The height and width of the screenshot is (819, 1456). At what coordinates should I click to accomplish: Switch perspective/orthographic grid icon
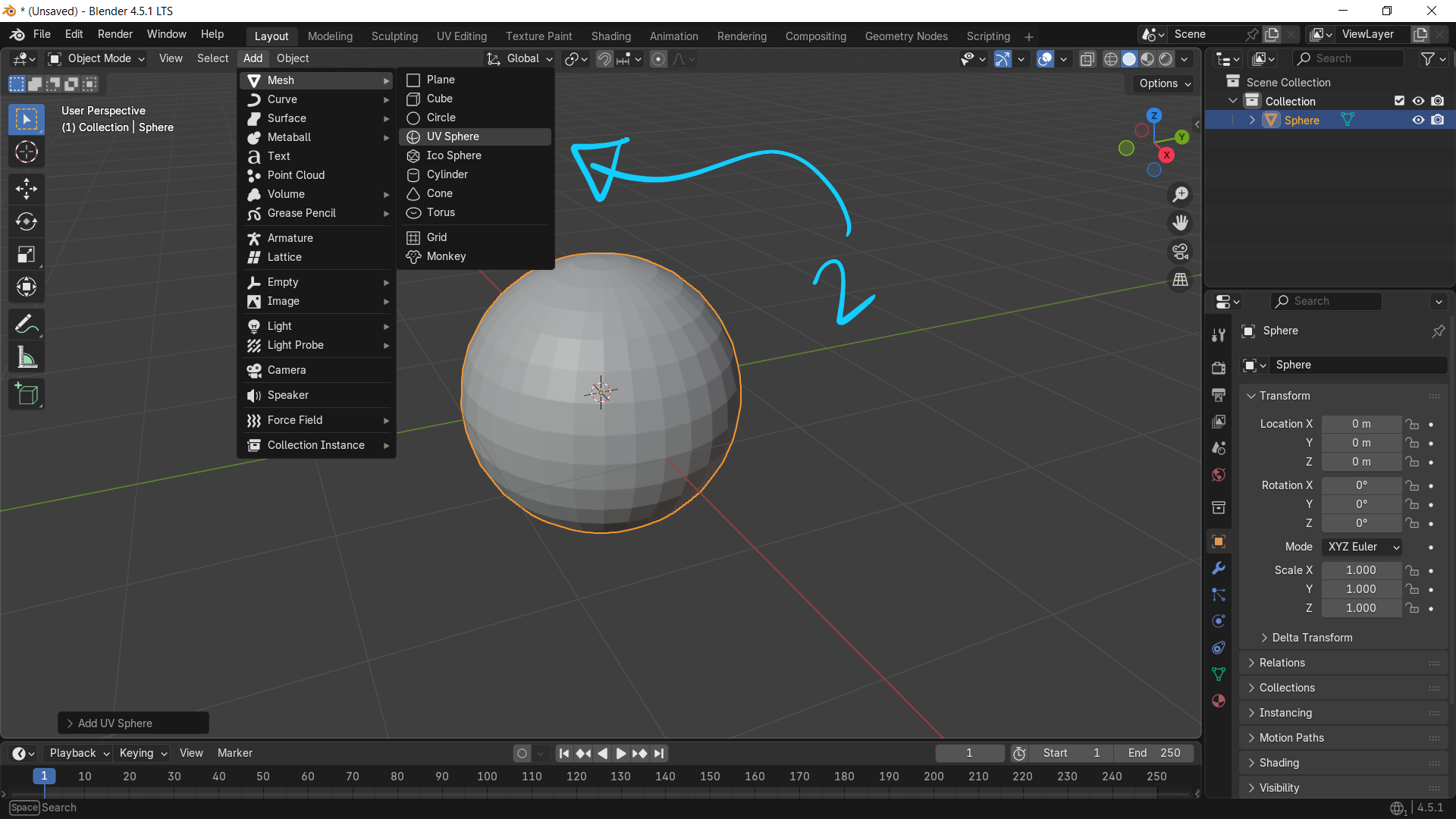pyautogui.click(x=1180, y=280)
